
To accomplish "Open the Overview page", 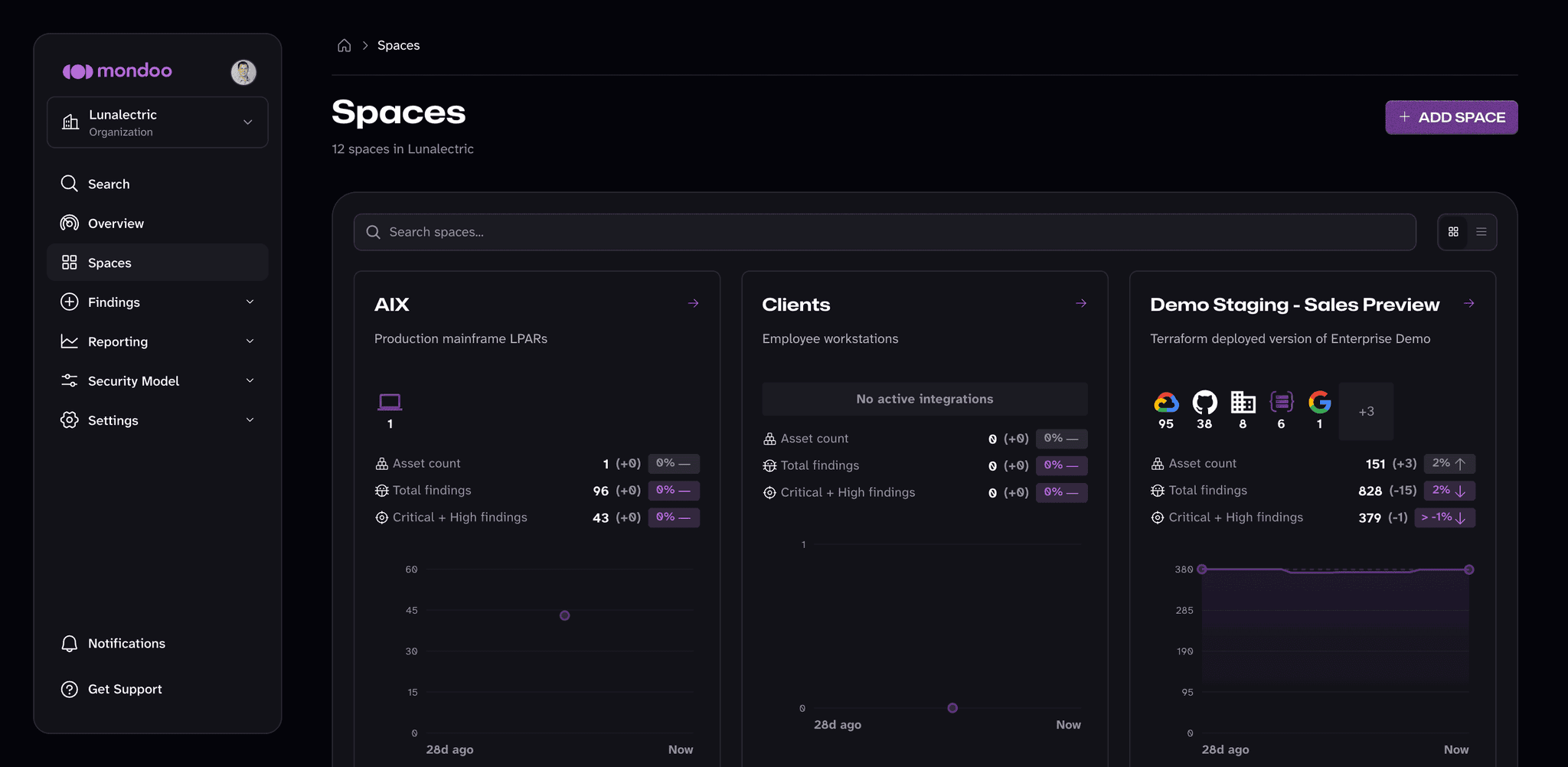I will tap(158, 224).
